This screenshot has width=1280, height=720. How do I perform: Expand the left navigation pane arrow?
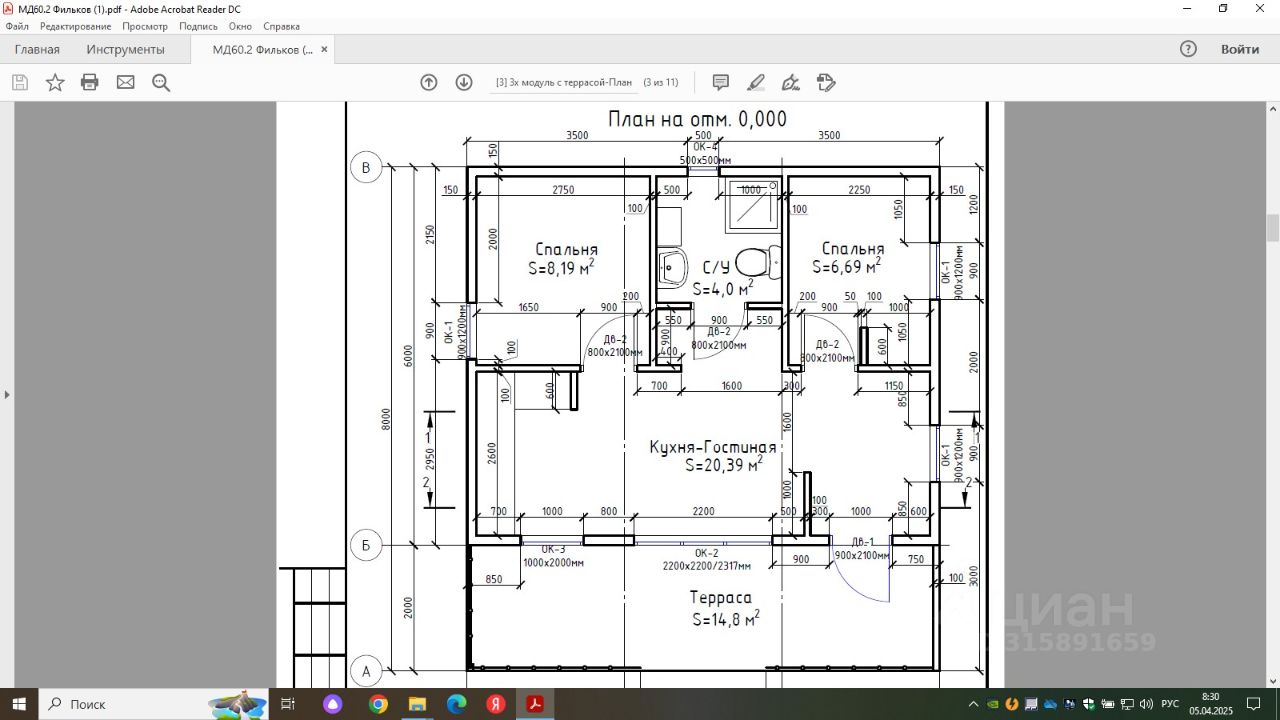pos(7,394)
